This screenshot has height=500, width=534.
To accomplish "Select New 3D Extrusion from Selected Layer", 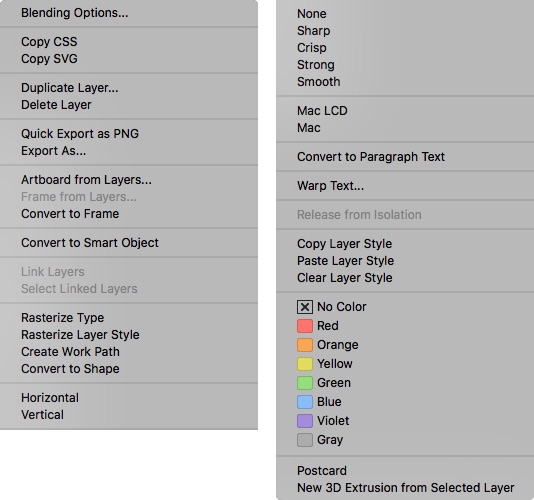I will 405,488.
